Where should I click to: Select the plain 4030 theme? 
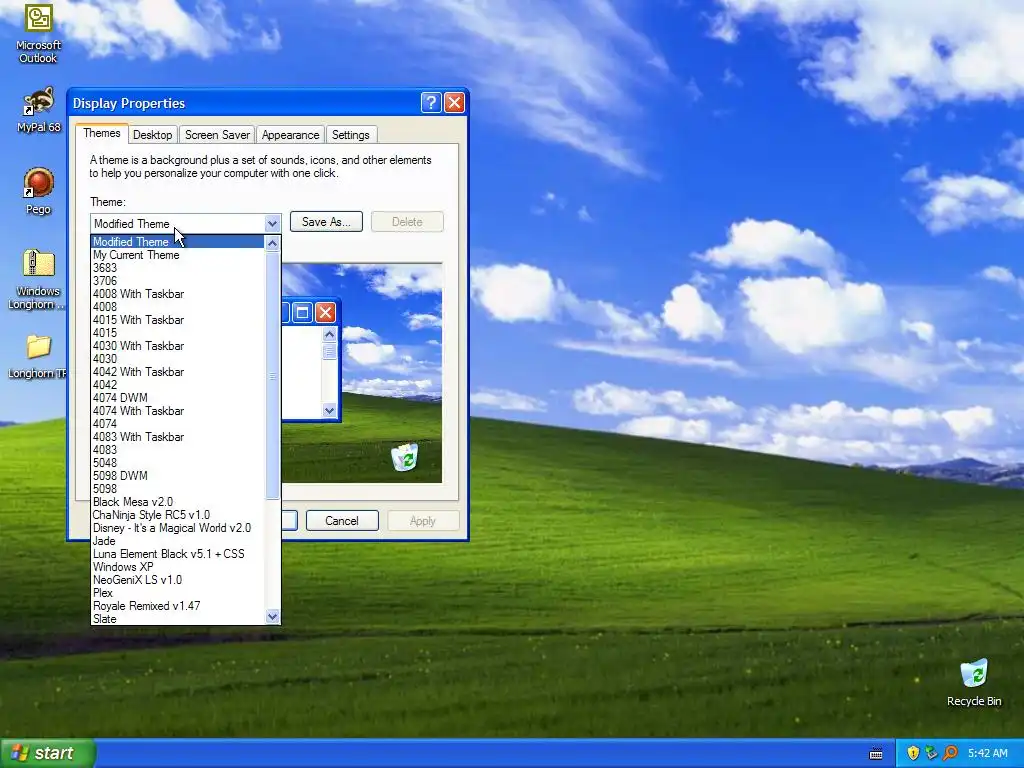click(x=178, y=359)
